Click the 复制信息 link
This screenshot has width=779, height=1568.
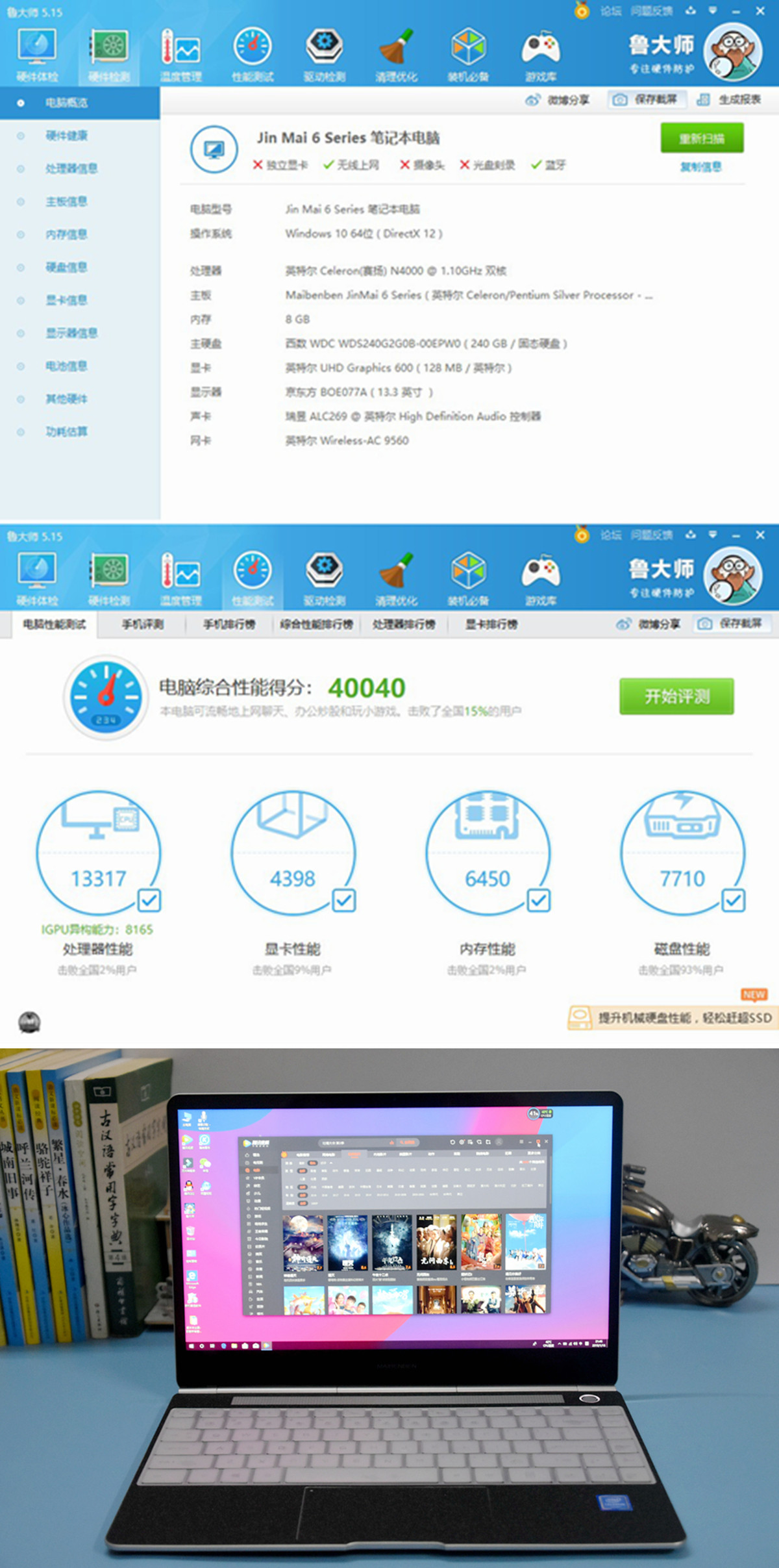pyautogui.click(x=701, y=167)
